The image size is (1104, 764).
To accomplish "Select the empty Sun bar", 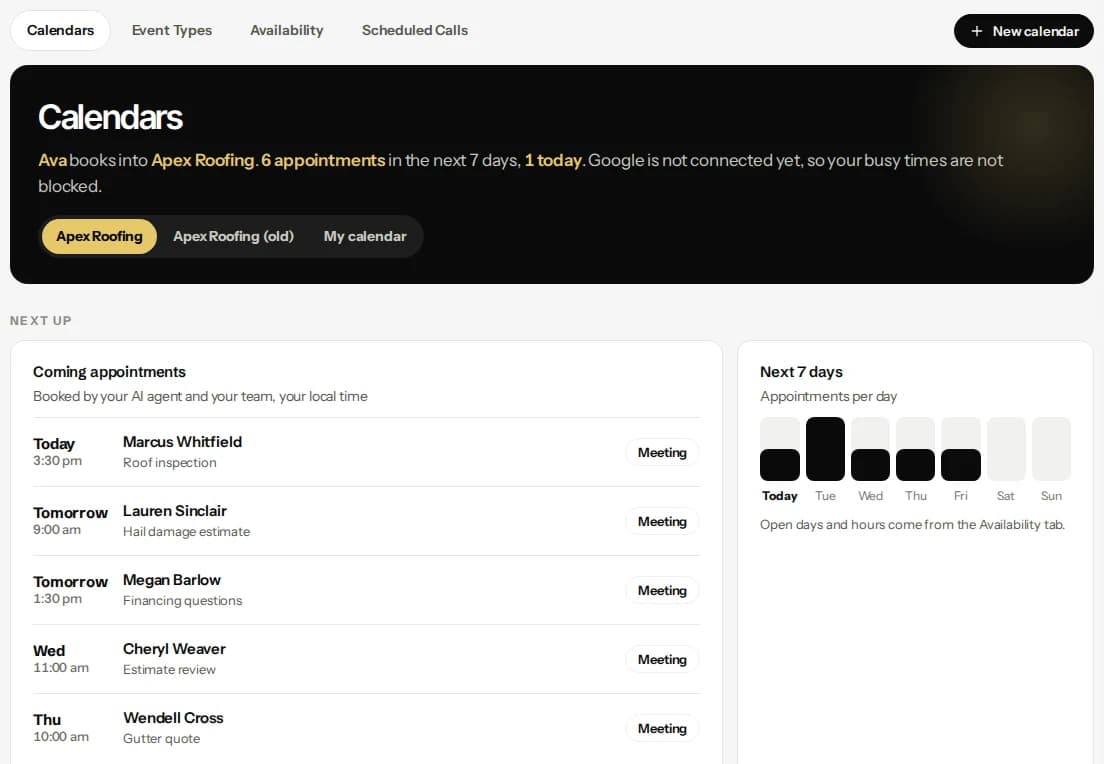I will tap(1051, 449).
